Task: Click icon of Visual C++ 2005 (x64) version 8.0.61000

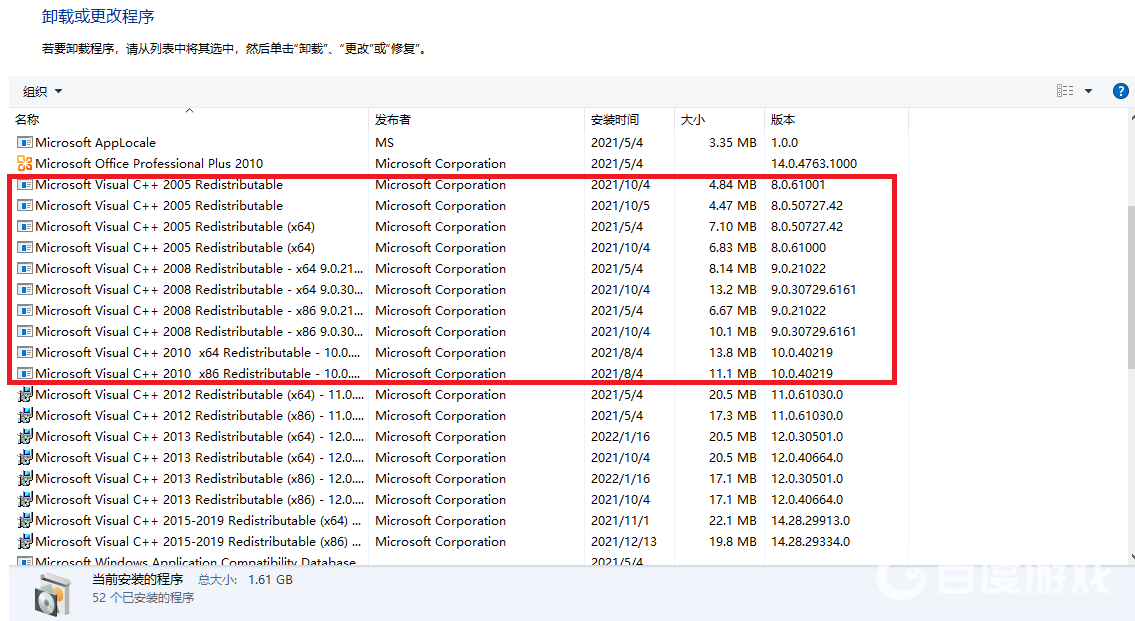Action: coord(25,248)
